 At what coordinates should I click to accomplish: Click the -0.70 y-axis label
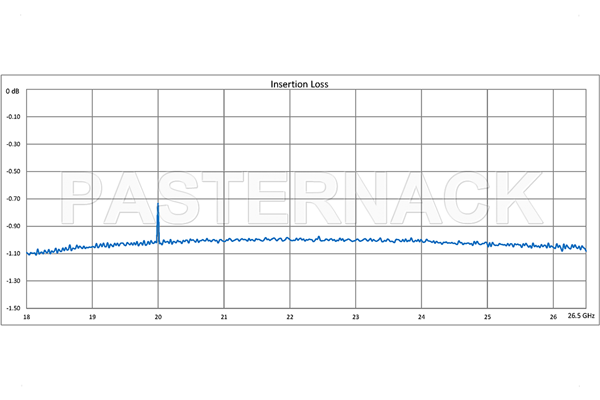pos(13,199)
